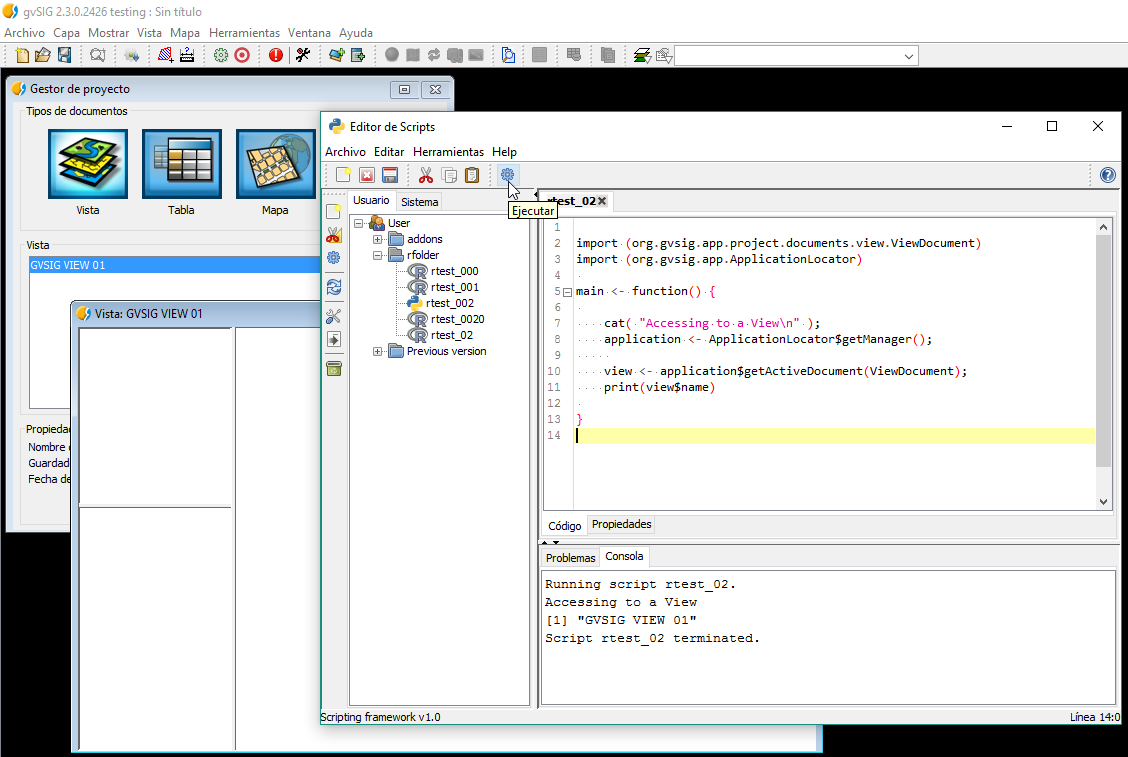Paste code using the clipboard icon
Image resolution: width=1128 pixels, height=757 pixels.
[x=471, y=174]
